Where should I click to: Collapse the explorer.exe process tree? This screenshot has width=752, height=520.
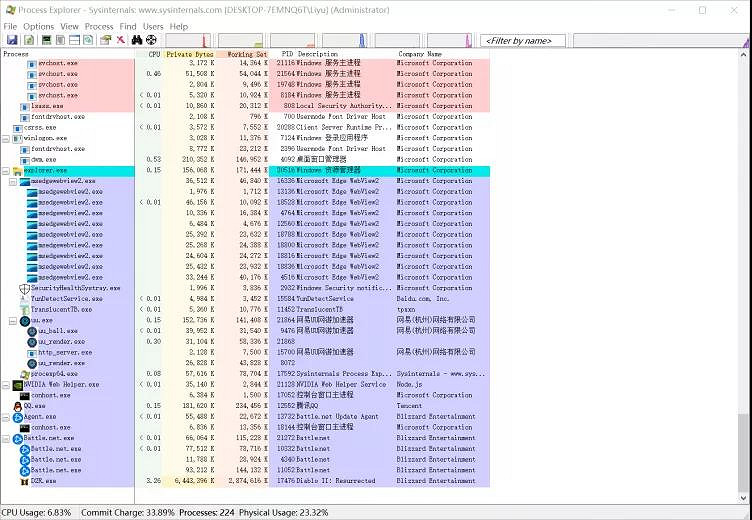point(5,171)
